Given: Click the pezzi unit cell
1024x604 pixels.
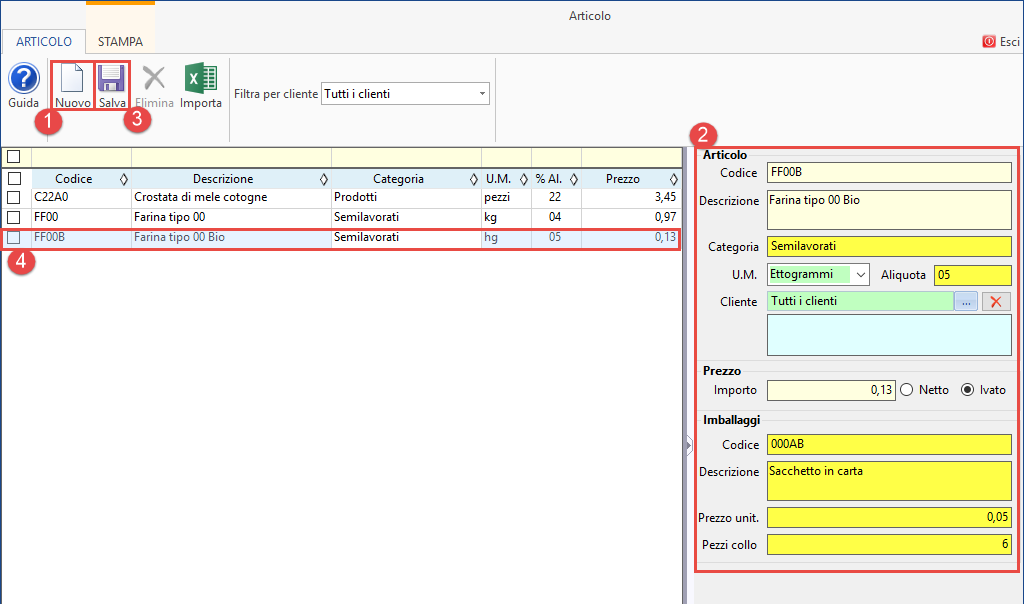Looking at the screenshot, I should click(x=506, y=197).
